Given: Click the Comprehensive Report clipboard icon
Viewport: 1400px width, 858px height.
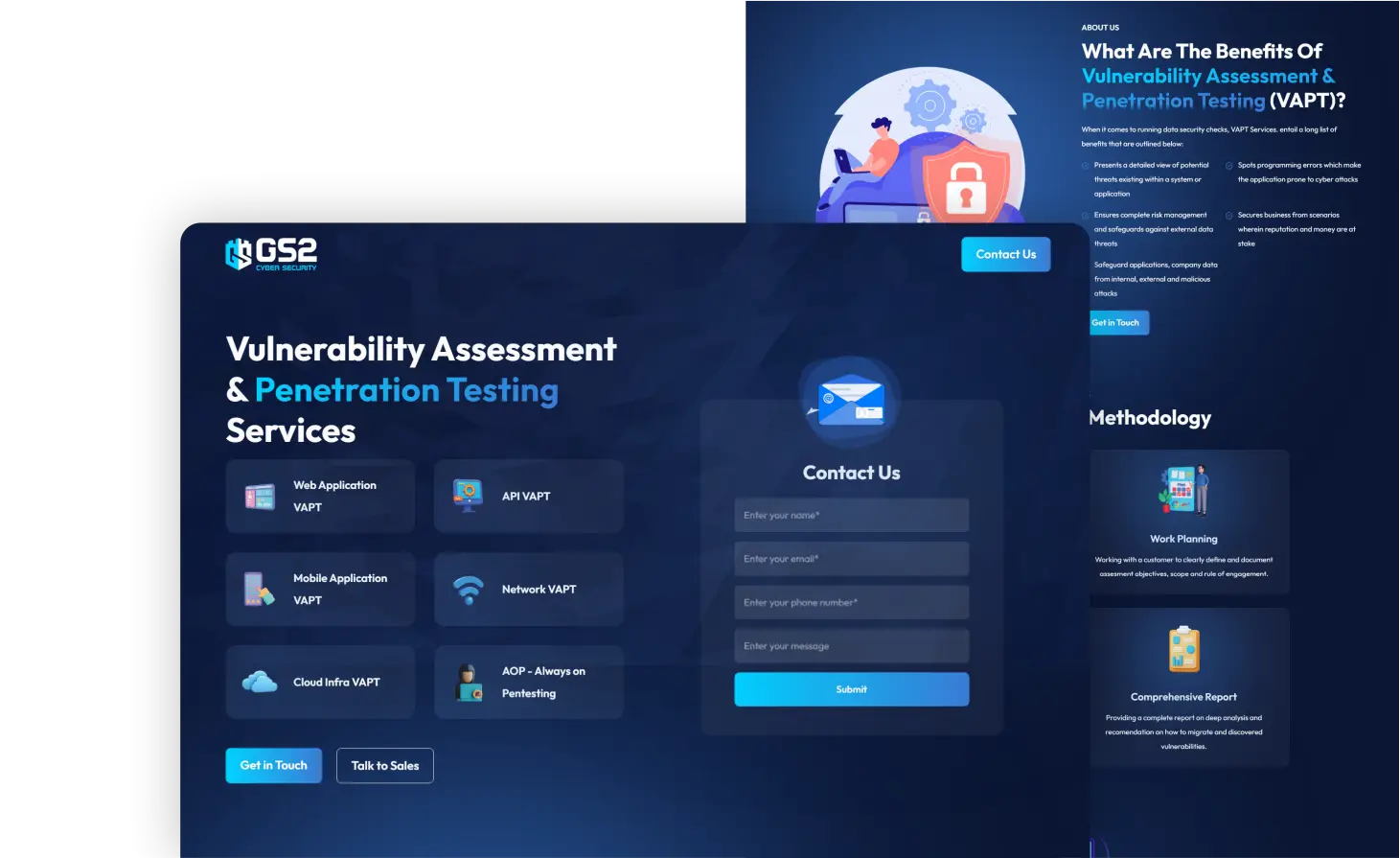Looking at the screenshot, I should (x=1183, y=649).
